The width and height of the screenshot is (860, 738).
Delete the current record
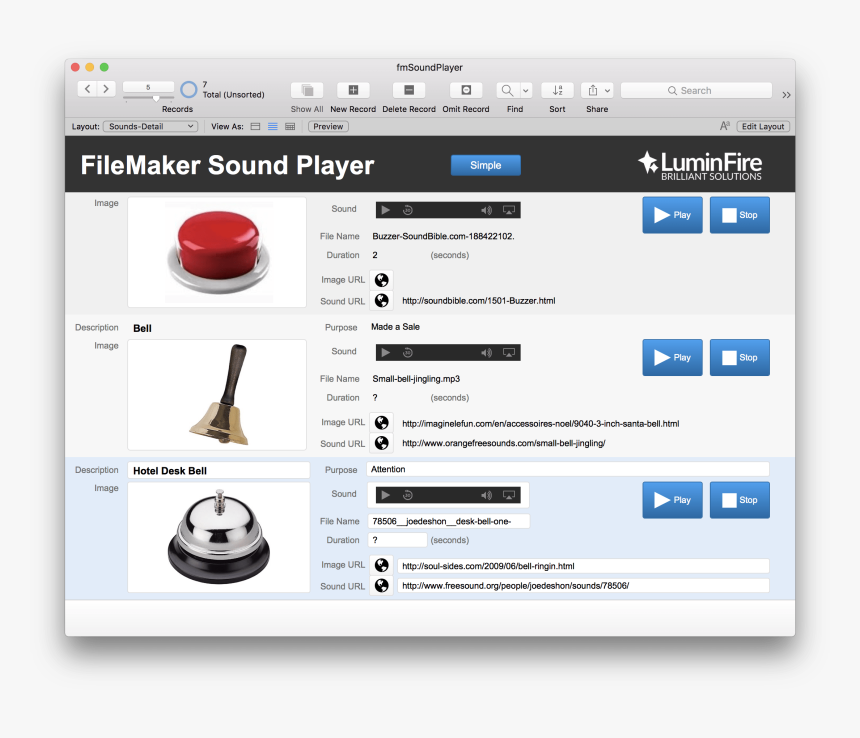click(408, 92)
